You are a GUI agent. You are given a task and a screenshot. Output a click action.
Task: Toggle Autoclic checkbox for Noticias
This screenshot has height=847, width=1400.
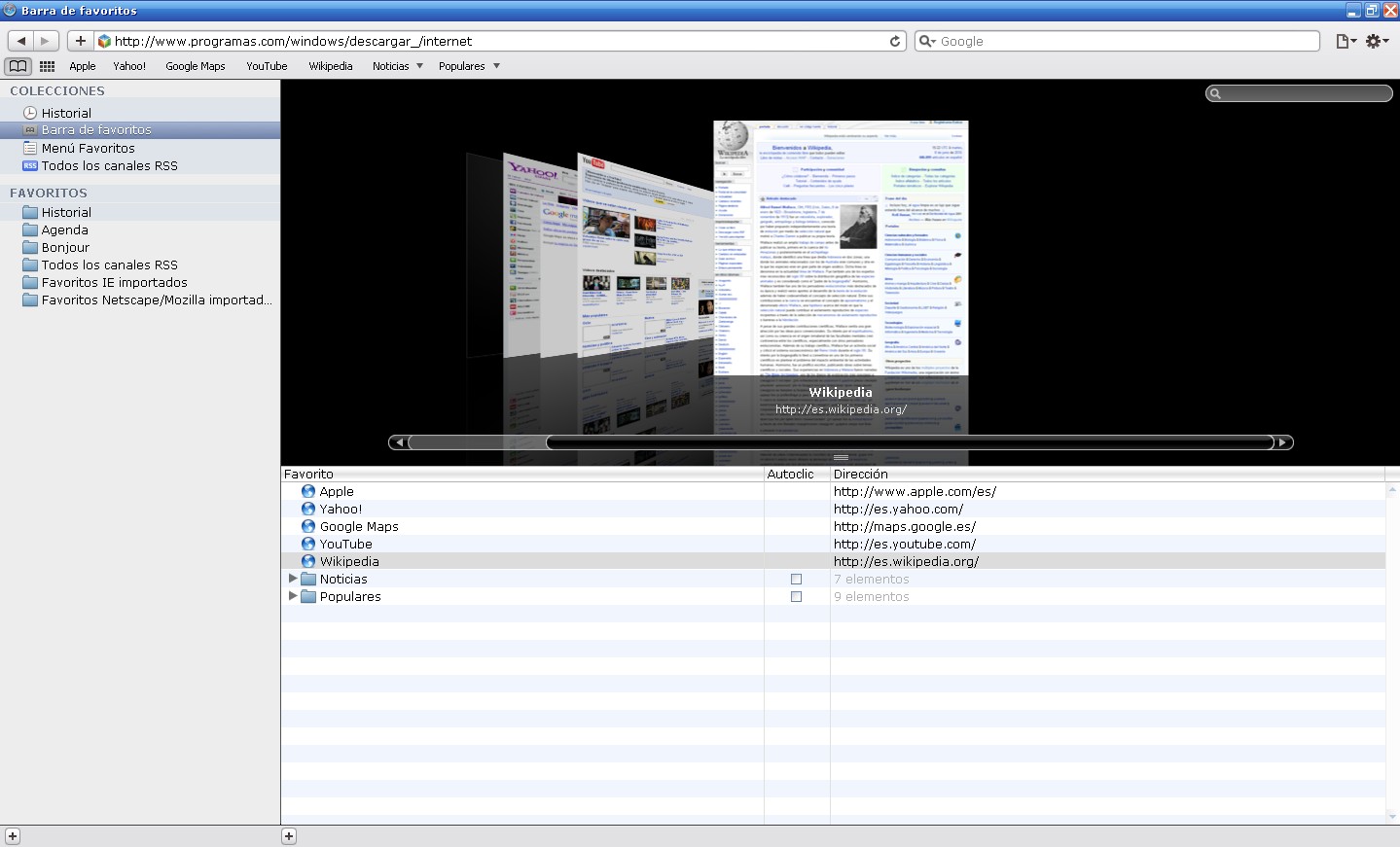(796, 579)
